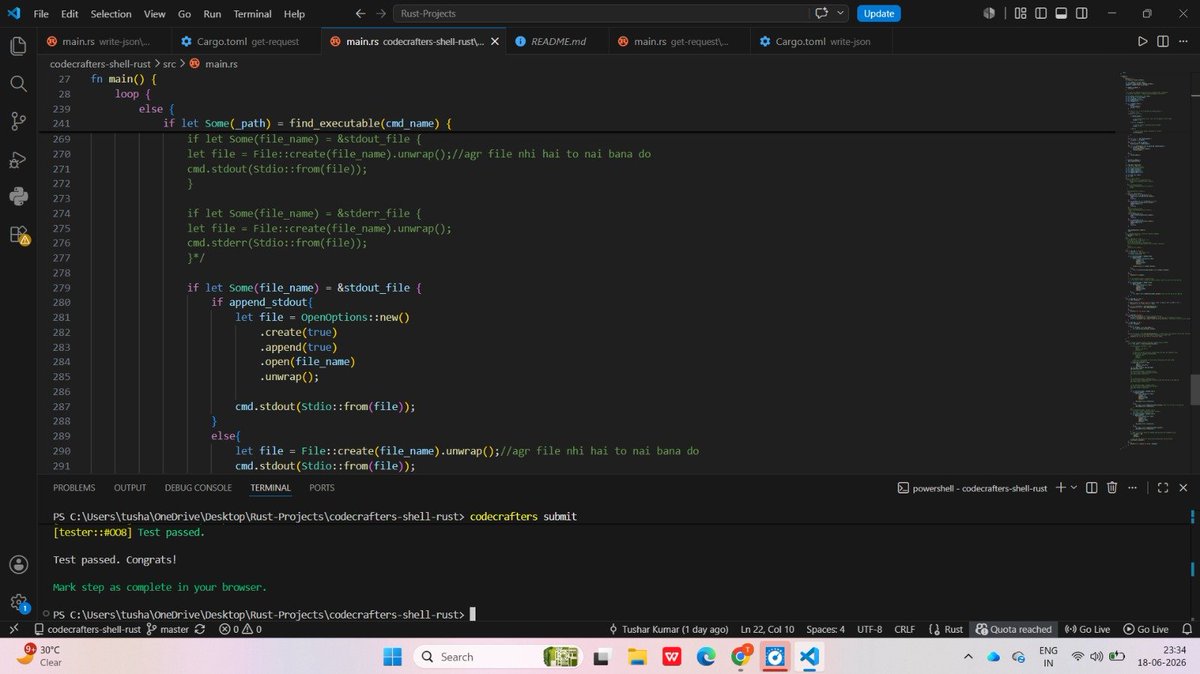Open editor More Actions ellipsis
The height and width of the screenshot is (674, 1200).
pyautogui.click(x=1184, y=42)
